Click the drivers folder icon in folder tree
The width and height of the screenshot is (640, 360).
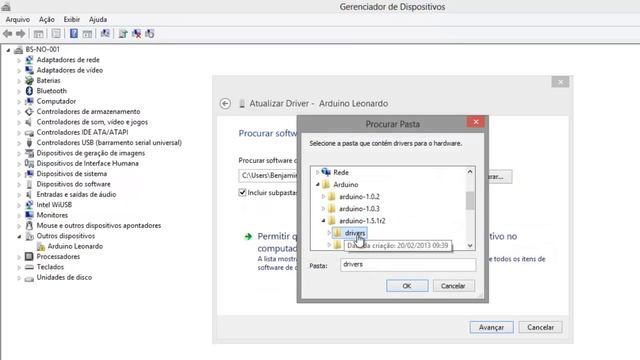(337, 233)
